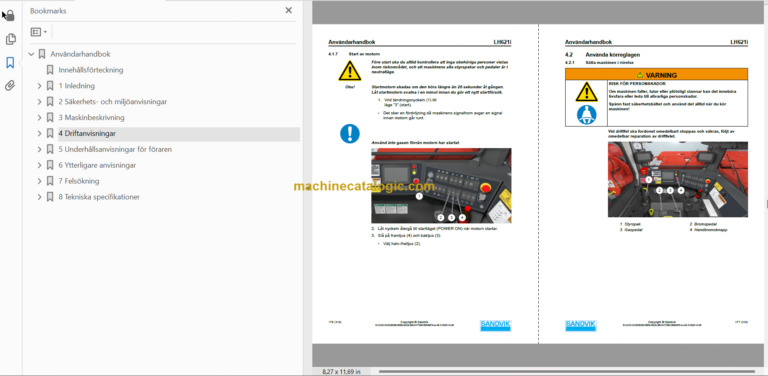The height and width of the screenshot is (376, 768).
Task: Jump to 7 Felsökning bookmark
Action: coord(79,181)
